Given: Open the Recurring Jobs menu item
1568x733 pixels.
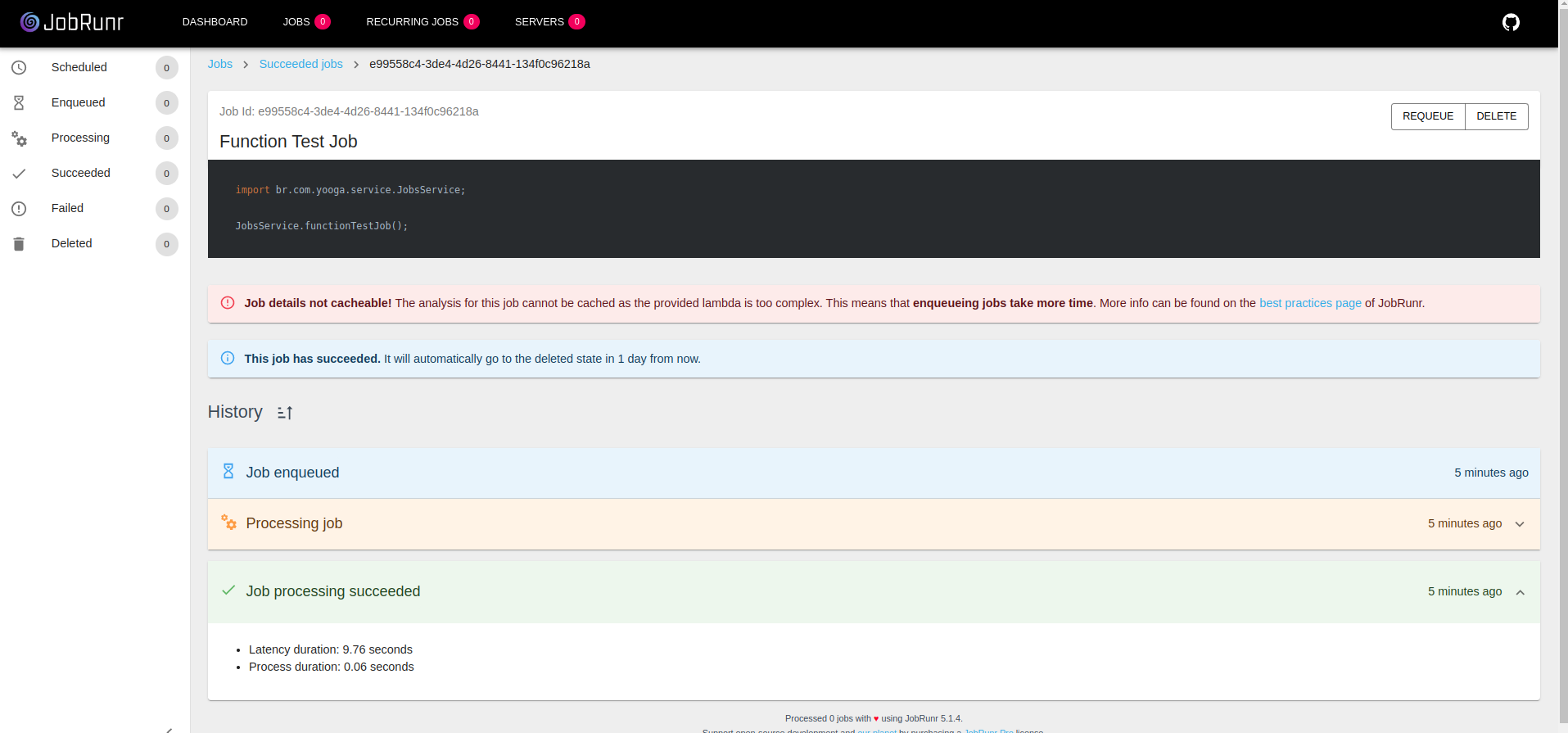Looking at the screenshot, I should [412, 22].
